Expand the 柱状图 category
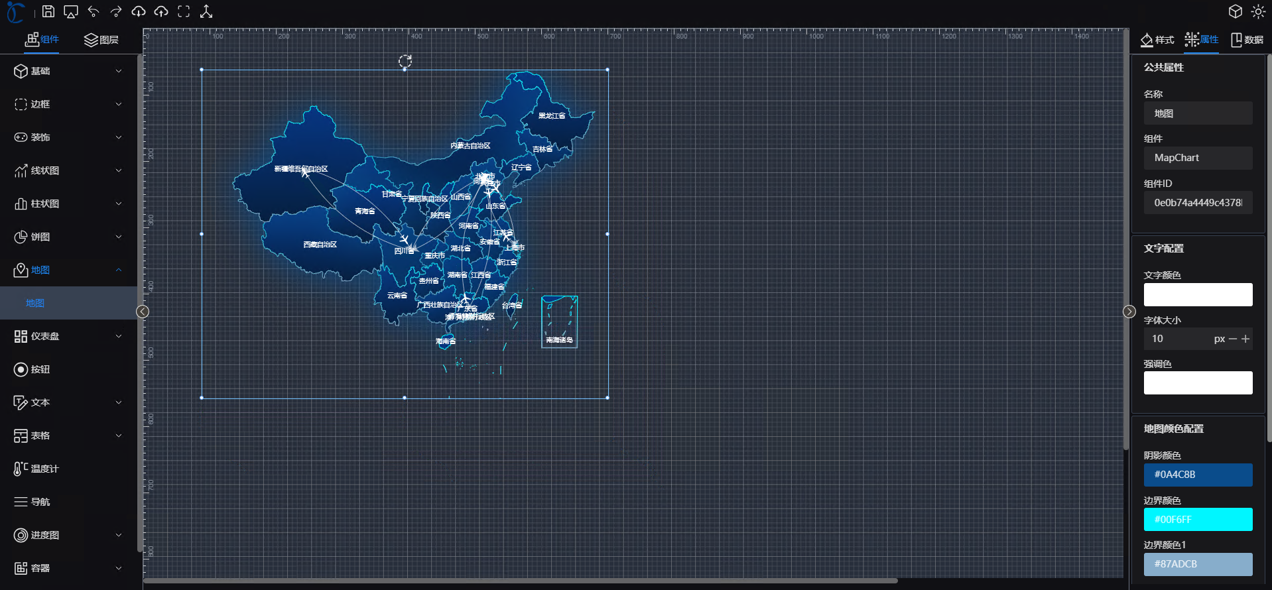This screenshot has width=1272, height=590. (68, 204)
